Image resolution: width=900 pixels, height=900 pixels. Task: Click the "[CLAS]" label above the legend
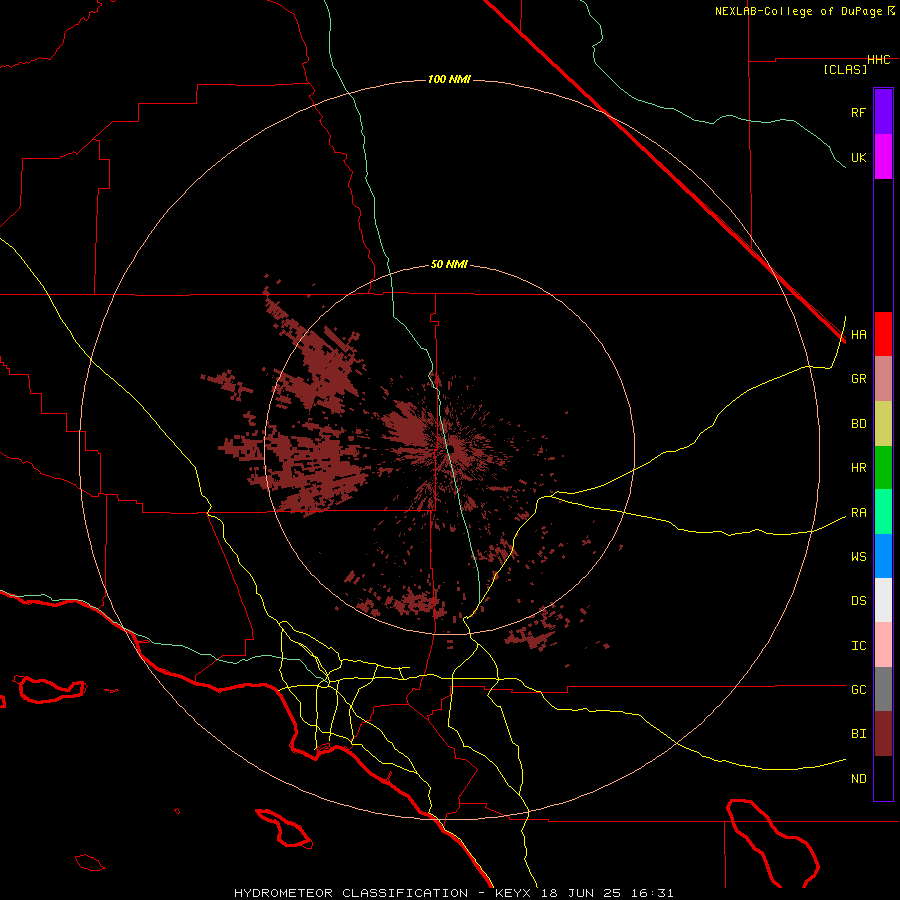[845, 69]
